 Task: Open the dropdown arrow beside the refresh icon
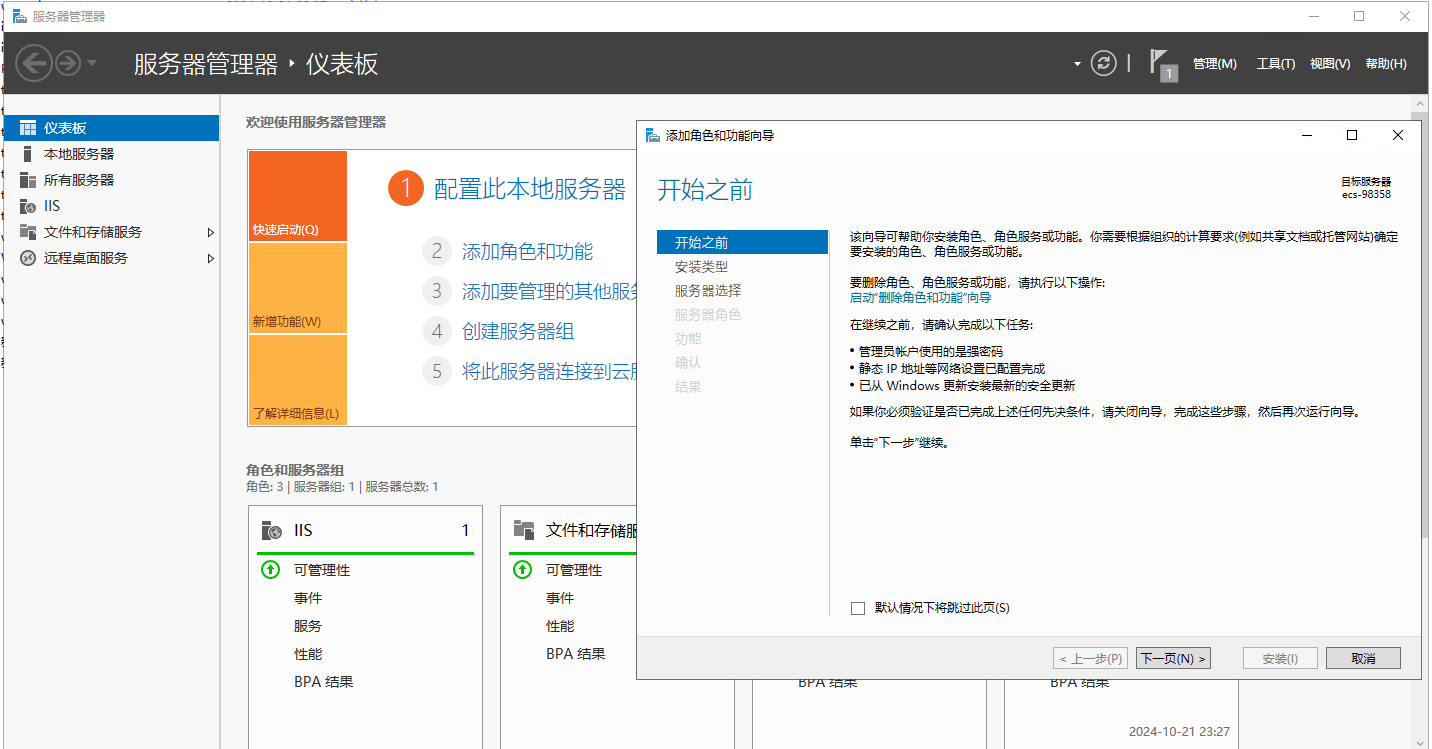tap(1079, 63)
